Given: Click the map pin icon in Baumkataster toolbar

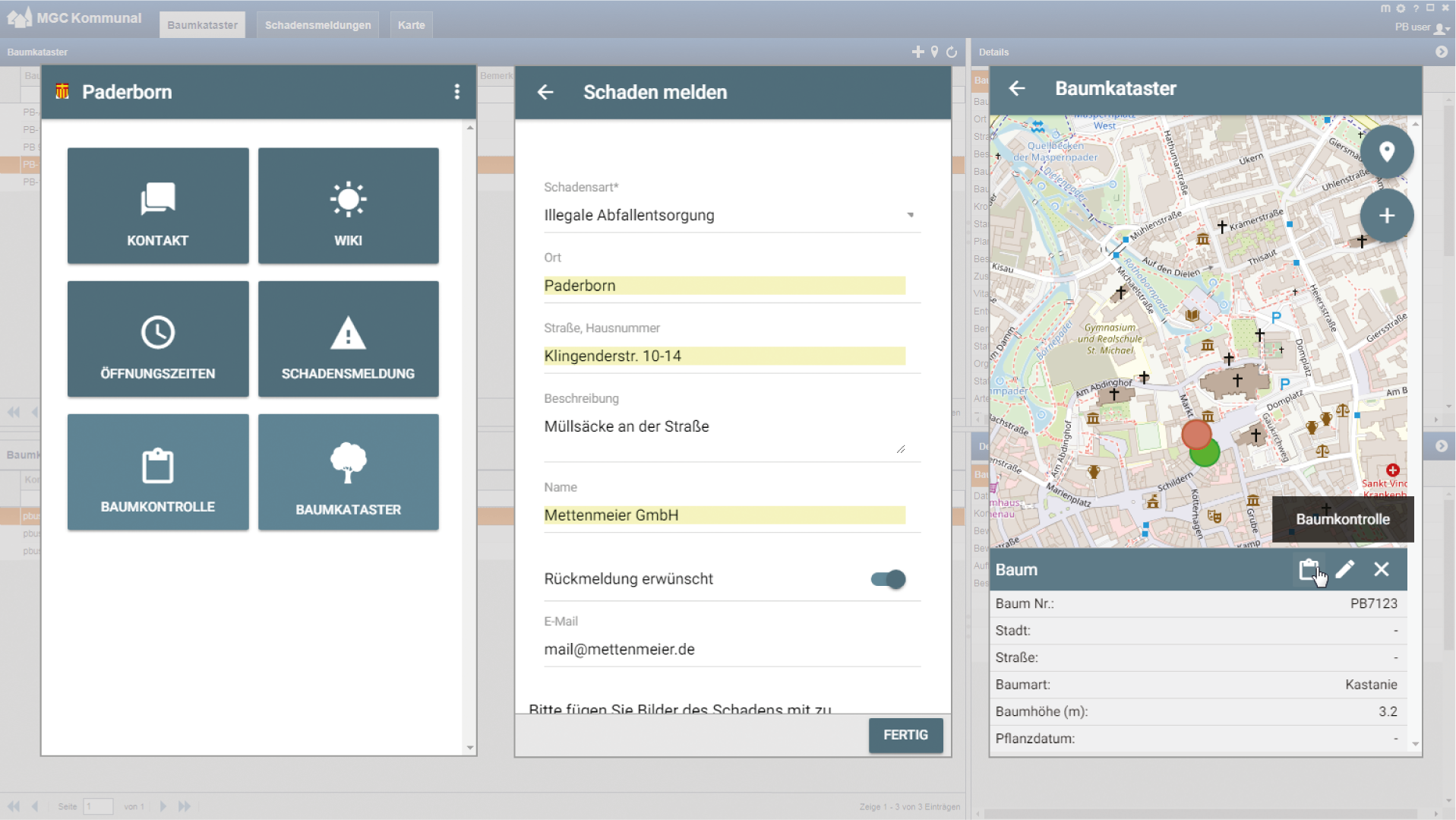Looking at the screenshot, I should coord(935,52).
